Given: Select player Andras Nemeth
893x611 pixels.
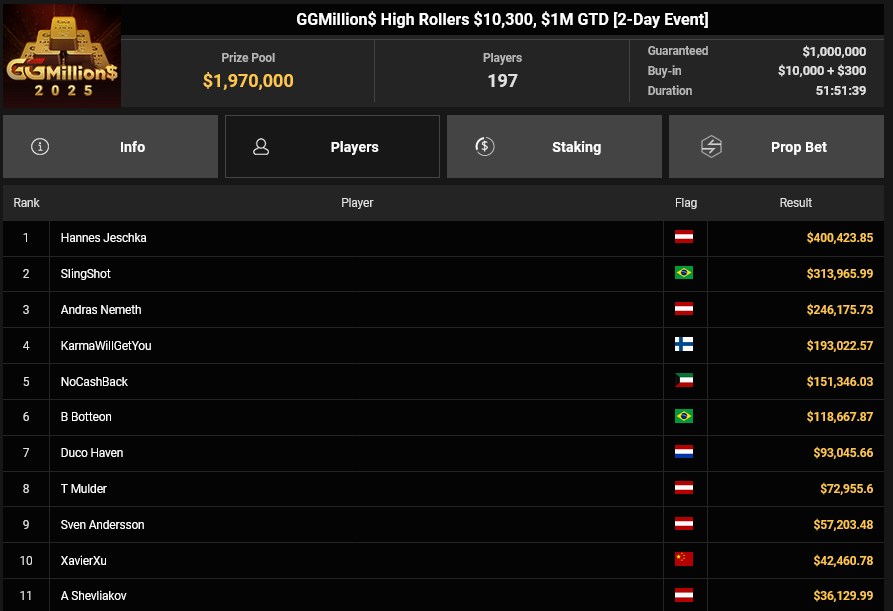Looking at the screenshot, I should [x=101, y=310].
